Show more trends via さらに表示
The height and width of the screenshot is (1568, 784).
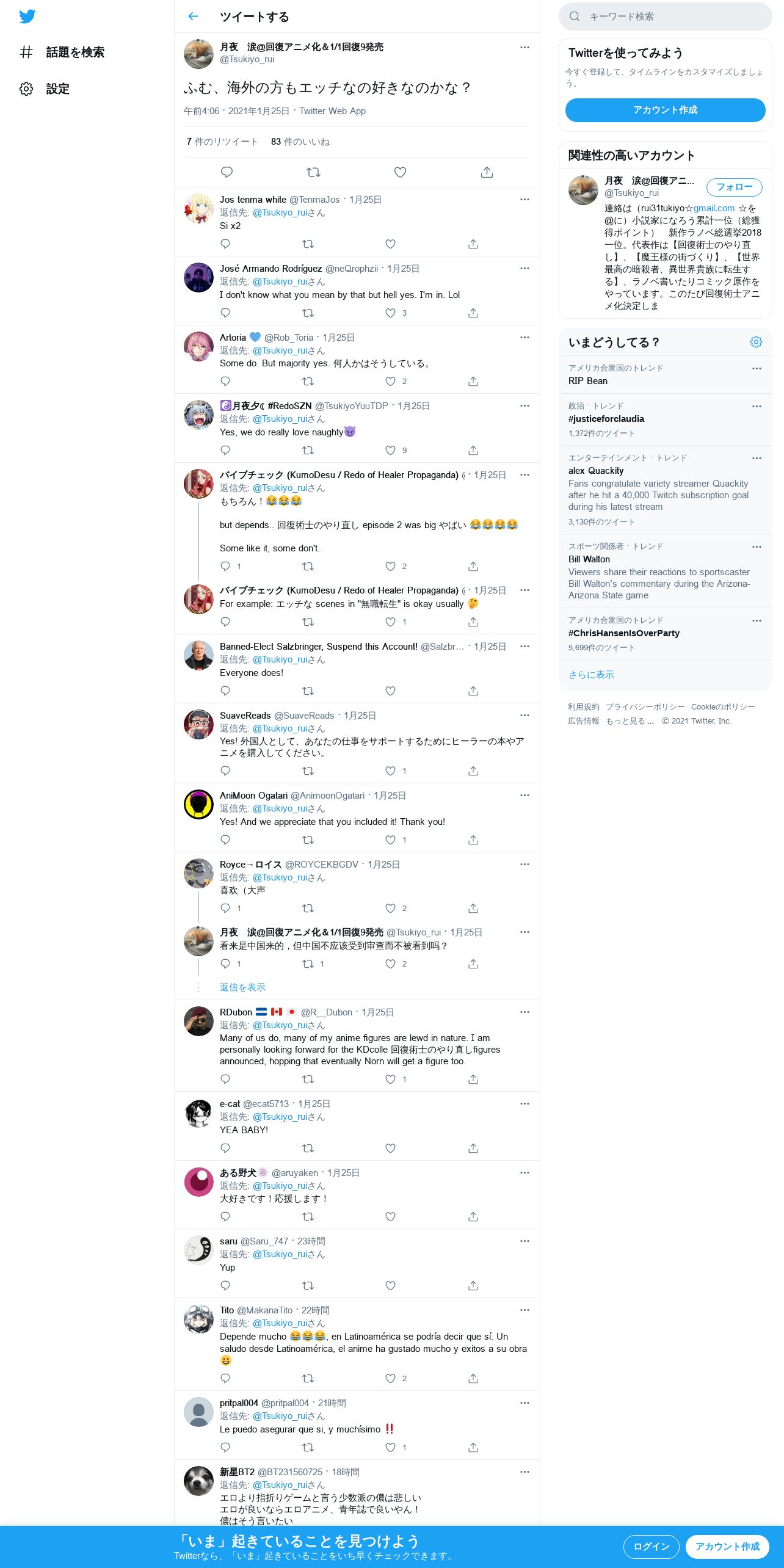point(591,675)
